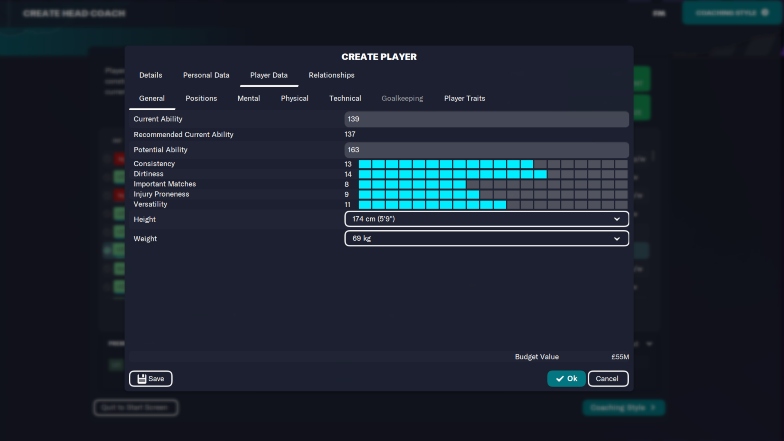Switch to the Details tab
The image size is (784, 441).
150,75
